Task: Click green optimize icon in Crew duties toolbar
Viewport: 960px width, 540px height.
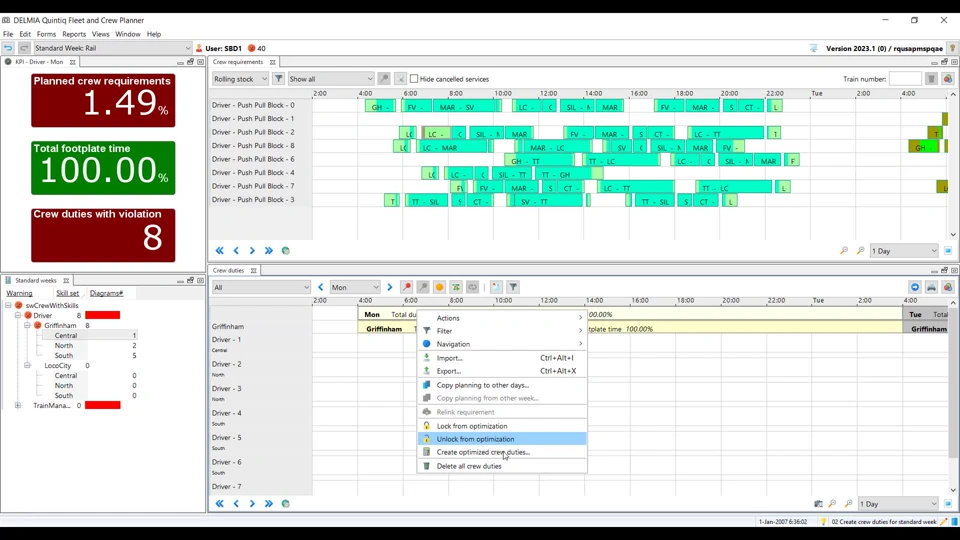Action: pyautogui.click(x=456, y=287)
